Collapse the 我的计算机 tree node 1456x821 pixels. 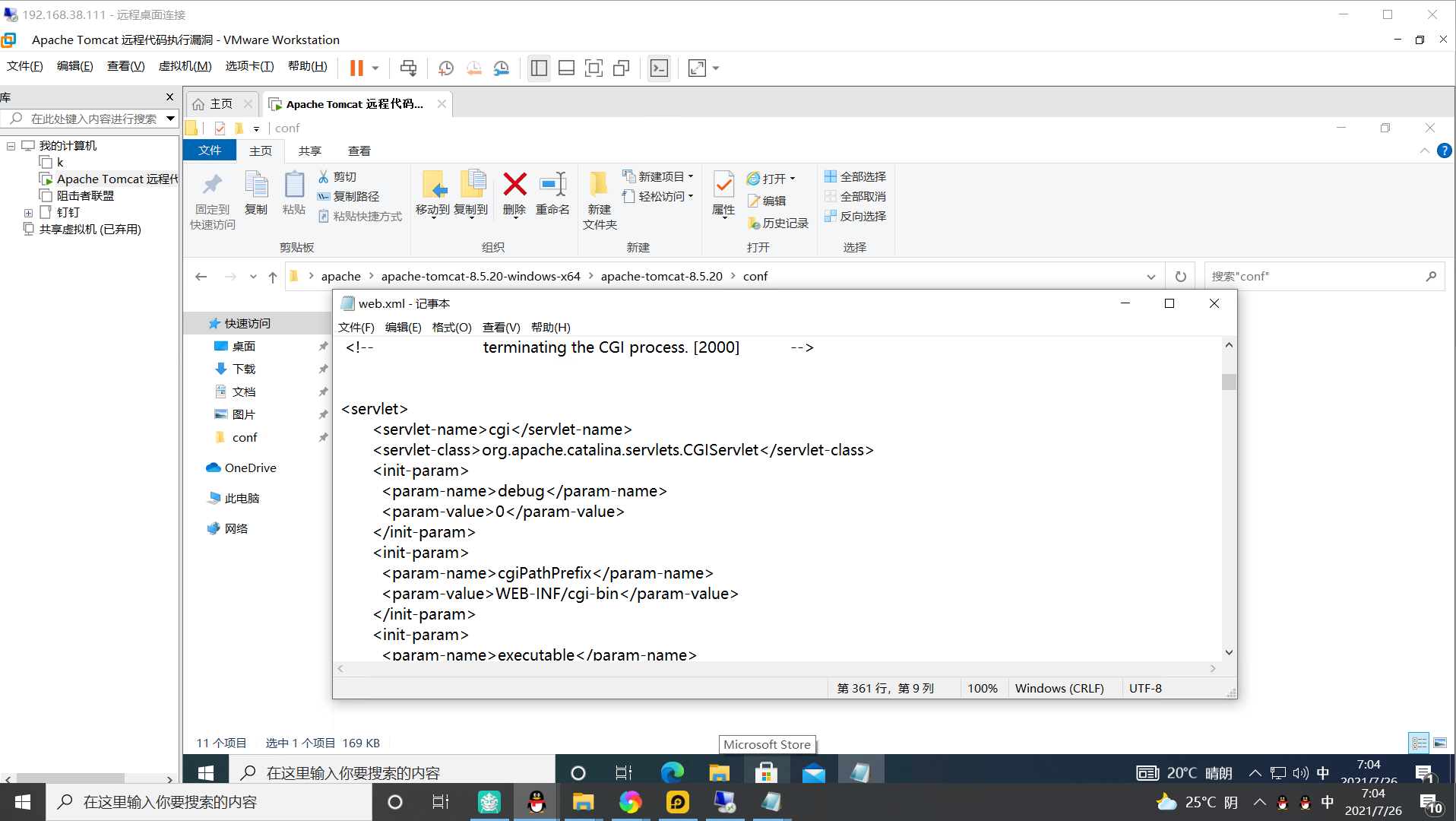(x=11, y=145)
